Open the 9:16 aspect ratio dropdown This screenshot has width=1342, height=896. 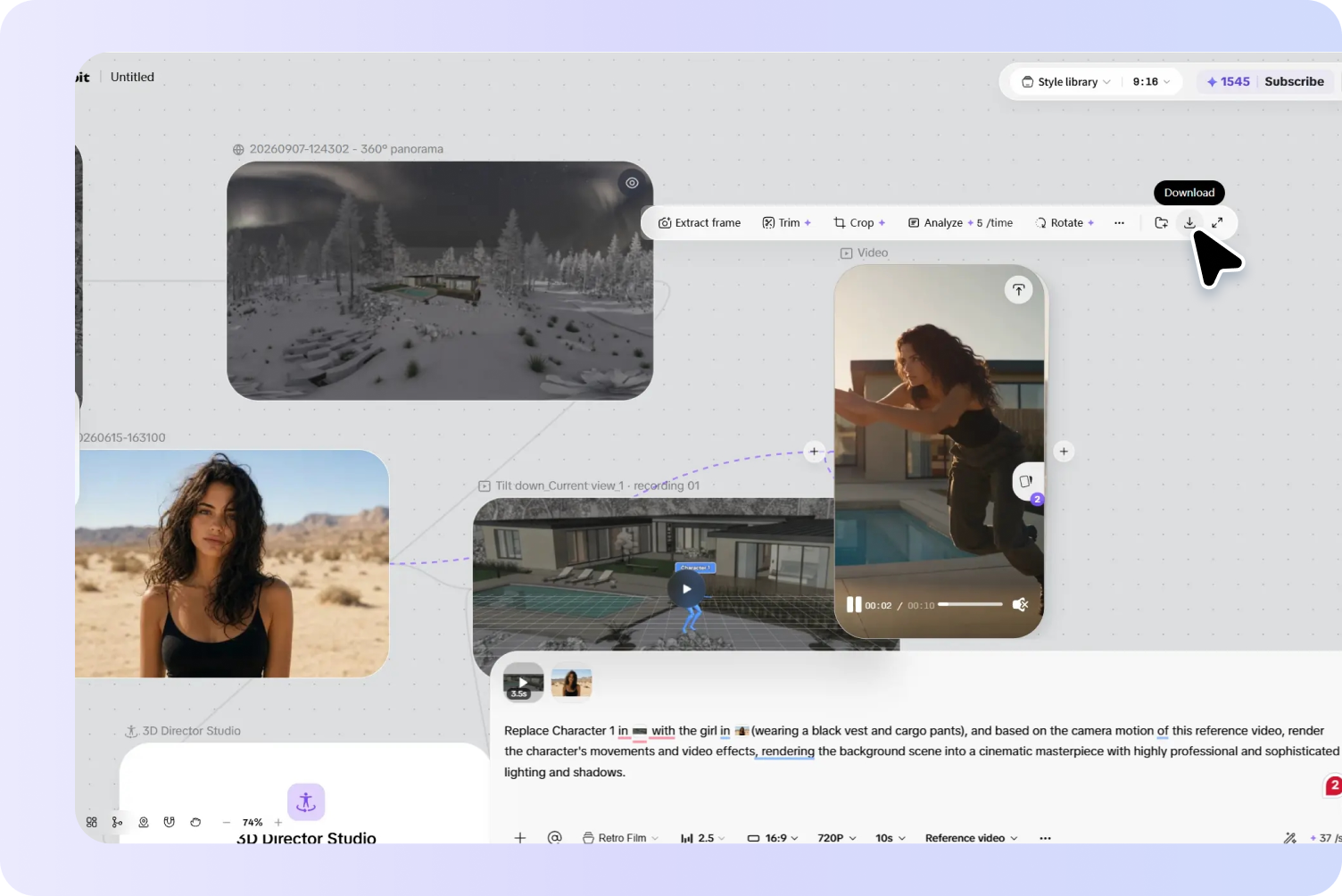[x=1151, y=81]
